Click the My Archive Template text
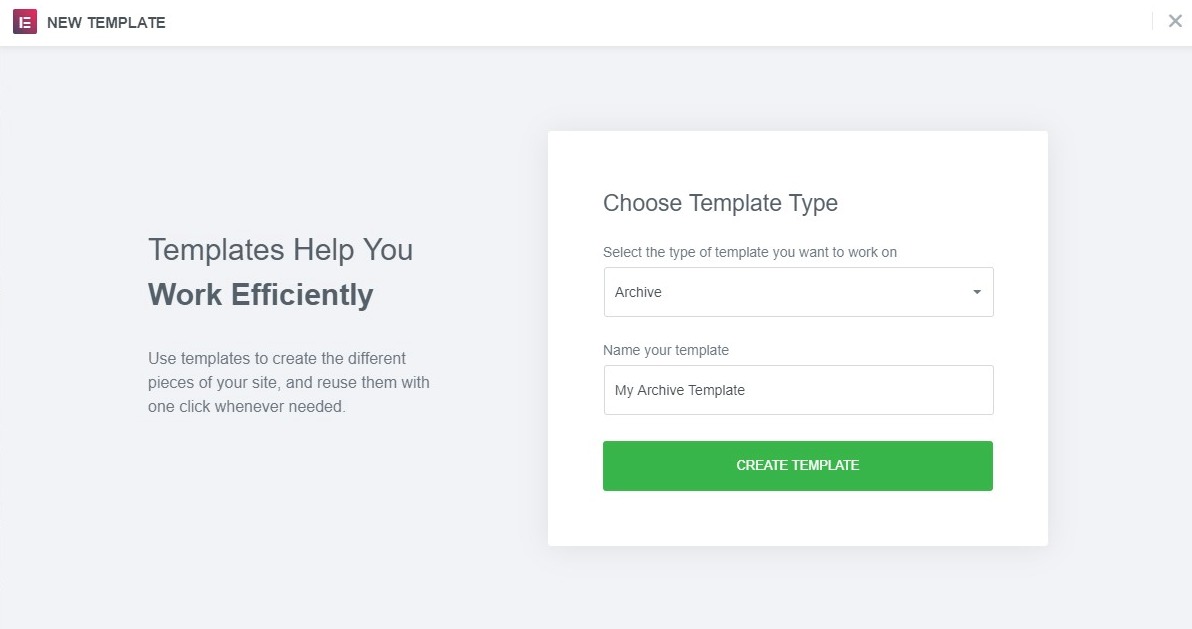The height and width of the screenshot is (629, 1192). click(680, 390)
